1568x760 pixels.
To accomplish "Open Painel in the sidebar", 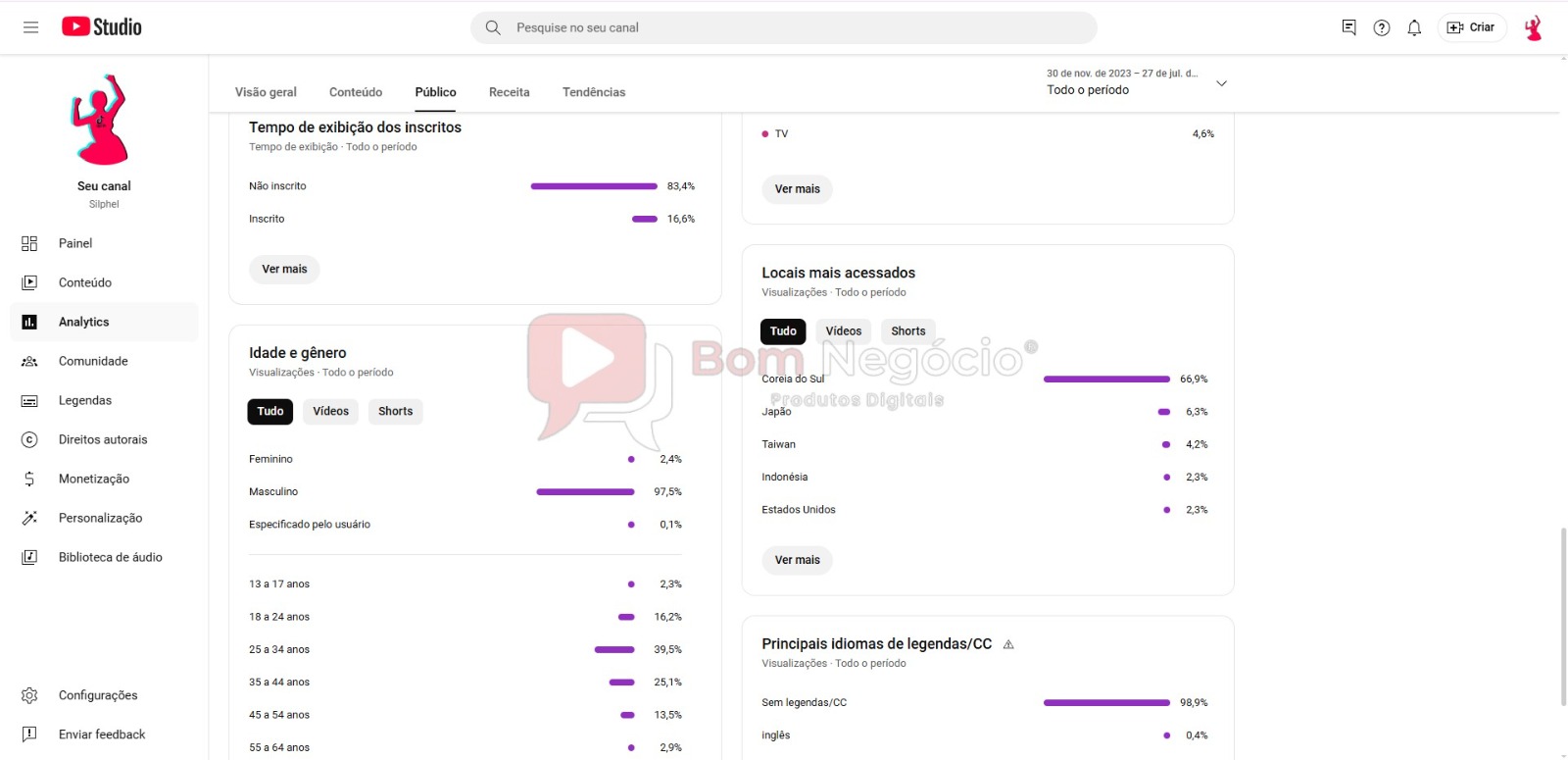I will [x=75, y=243].
